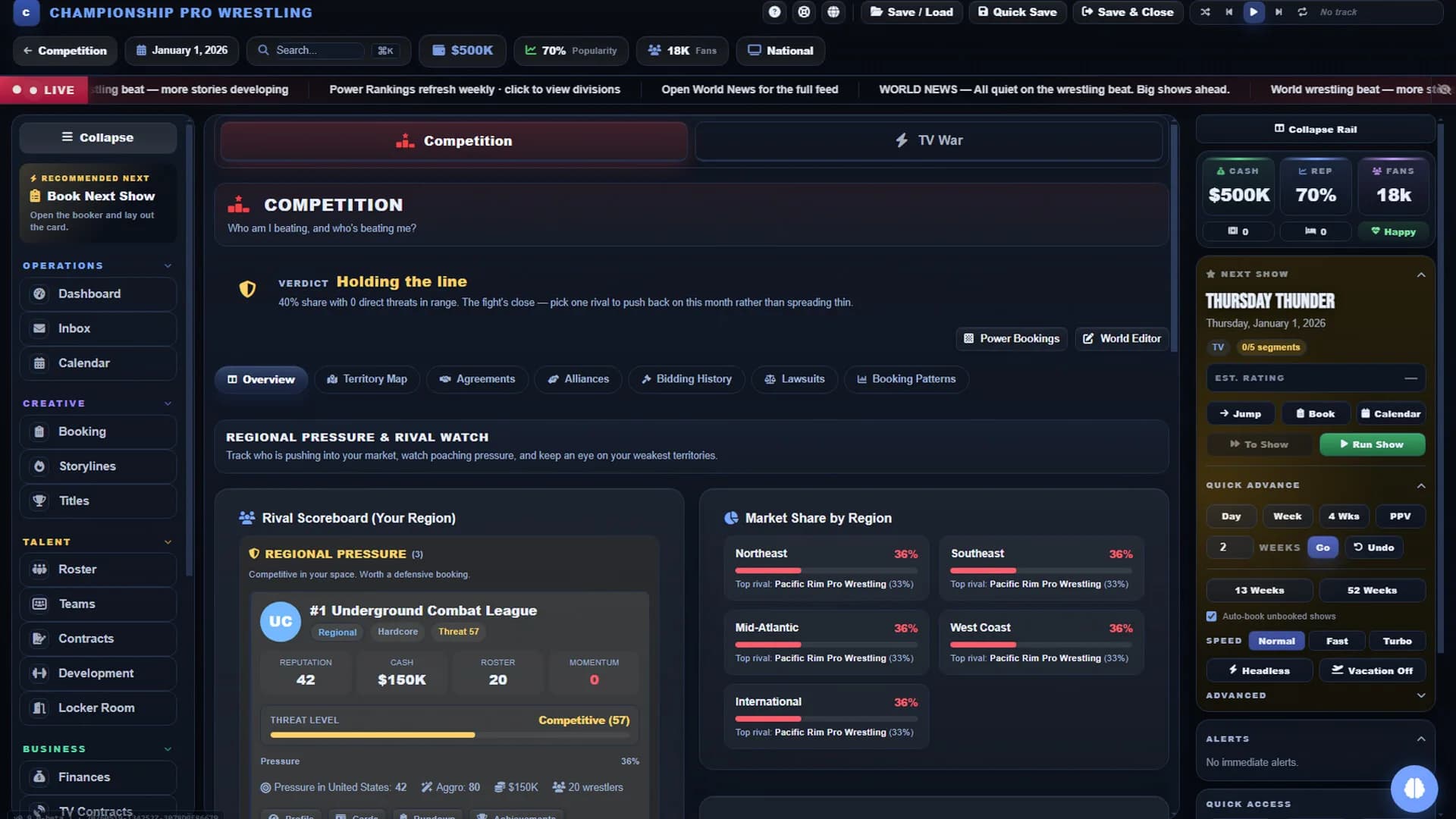Collapse the Talent section chevron
1456x819 pixels.
(168, 542)
